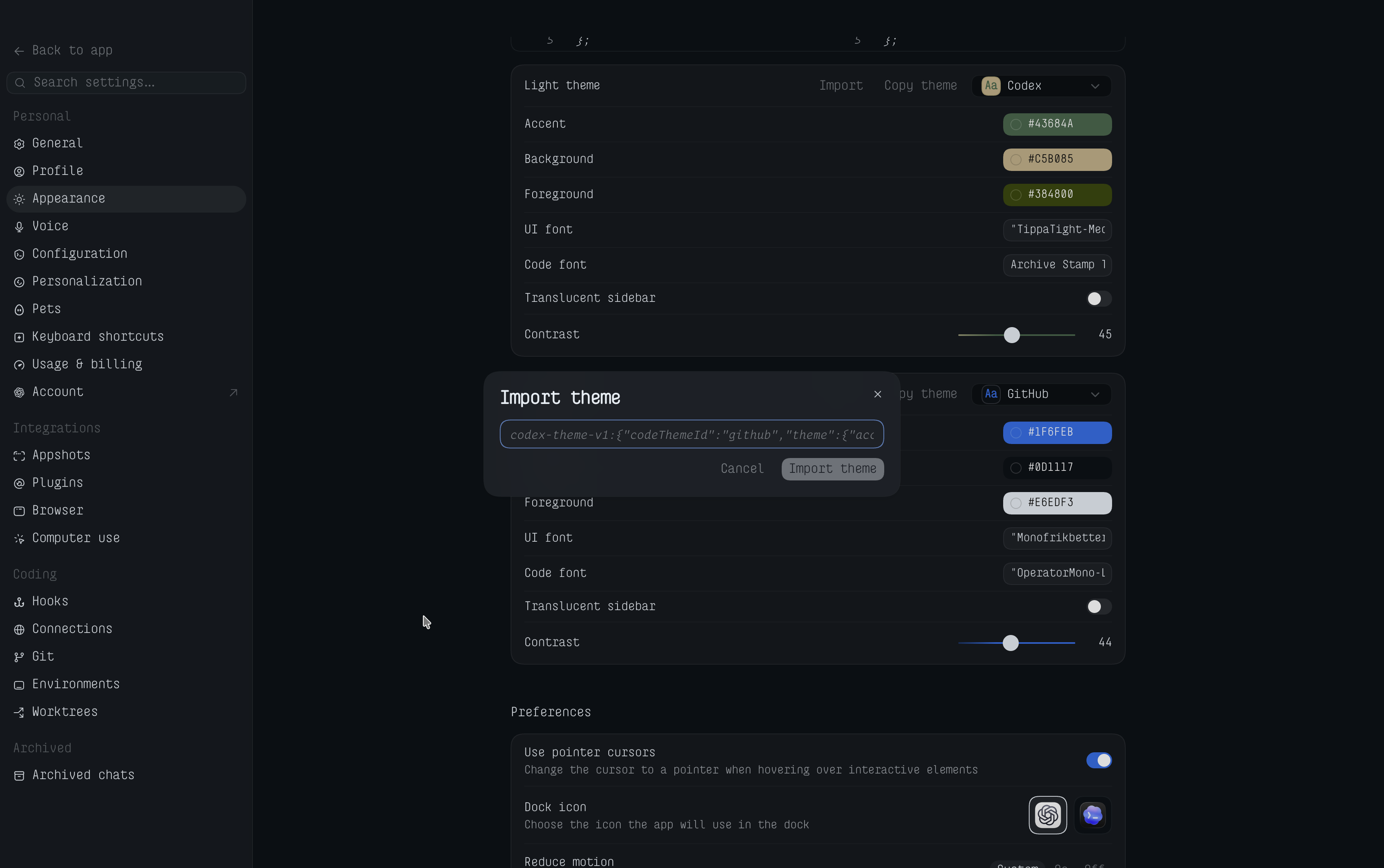This screenshot has width=1384, height=868.
Task: Click the Appshots capture icon
Action: (x=19, y=455)
